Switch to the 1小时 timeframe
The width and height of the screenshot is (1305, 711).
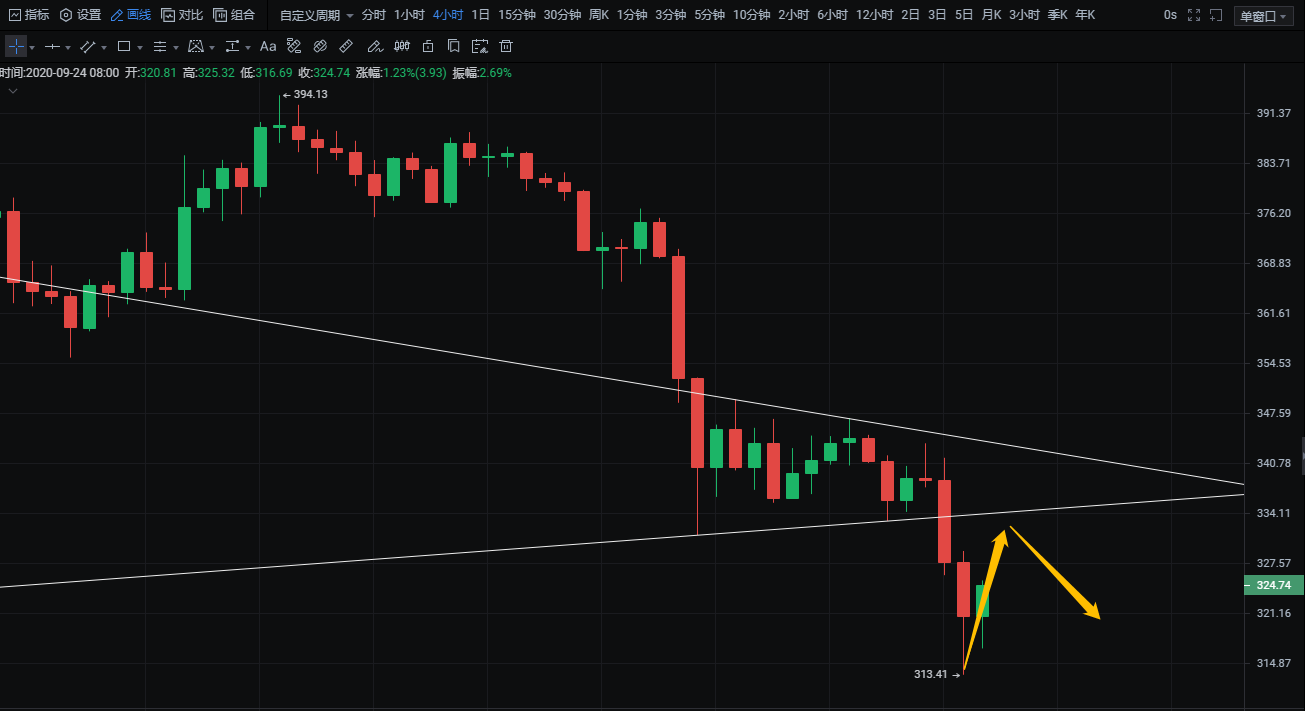[x=408, y=15]
